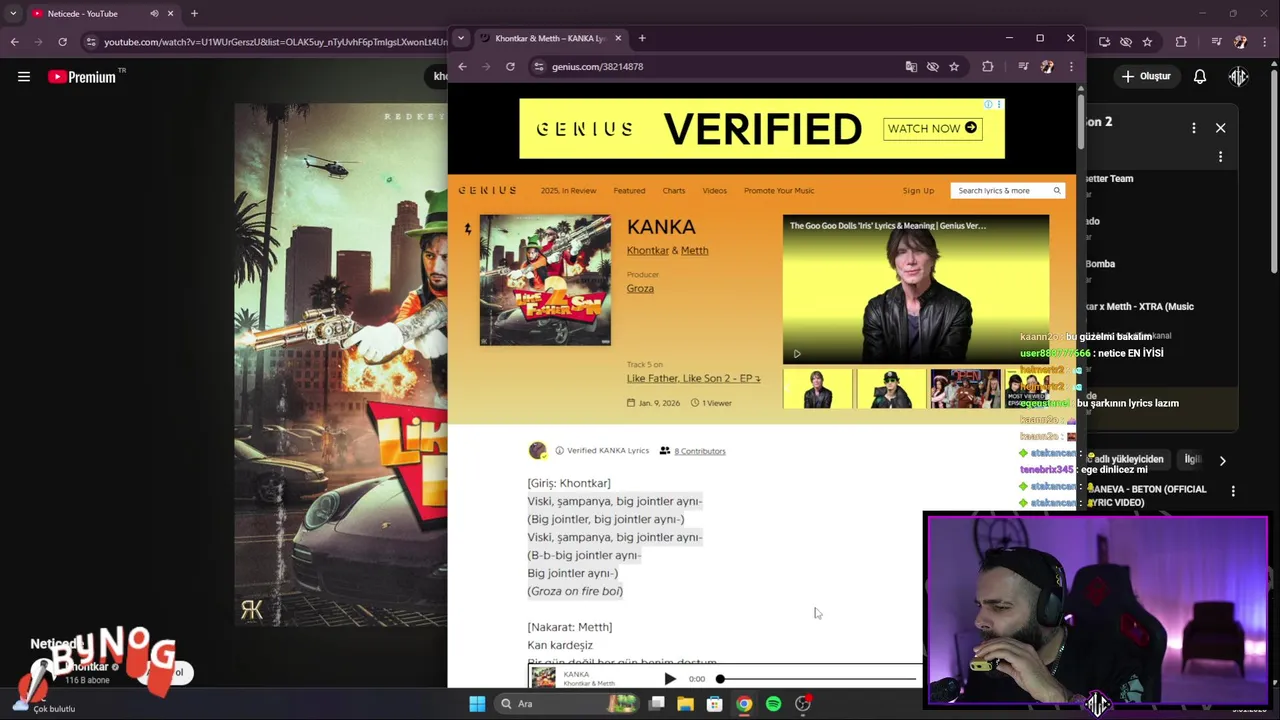1280x720 pixels.
Task: Reload the Genius page
Action: 510,67
